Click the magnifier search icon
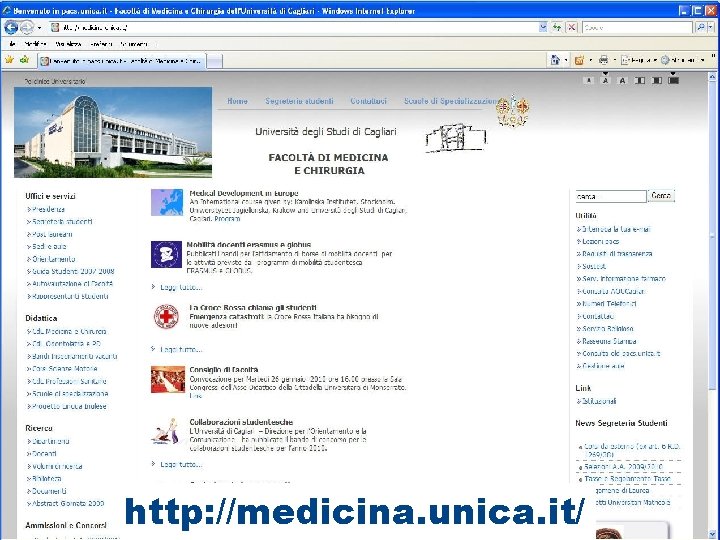Viewport: 720px width, 540px height. tap(700, 28)
